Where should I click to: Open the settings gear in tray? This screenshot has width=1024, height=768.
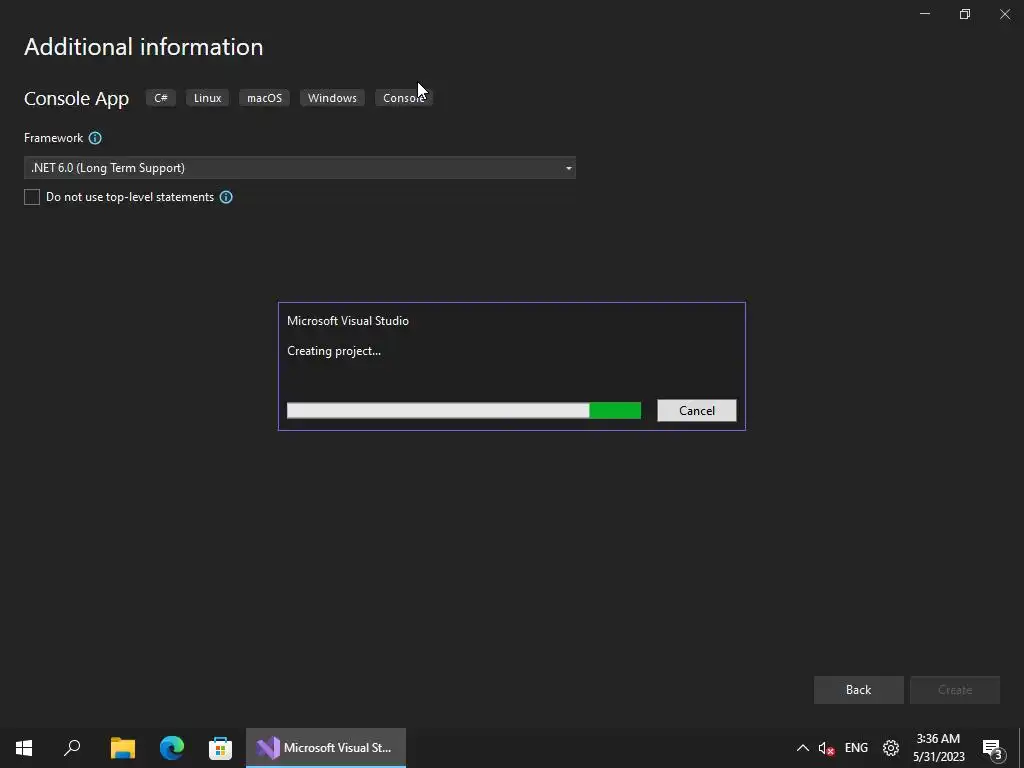point(891,748)
